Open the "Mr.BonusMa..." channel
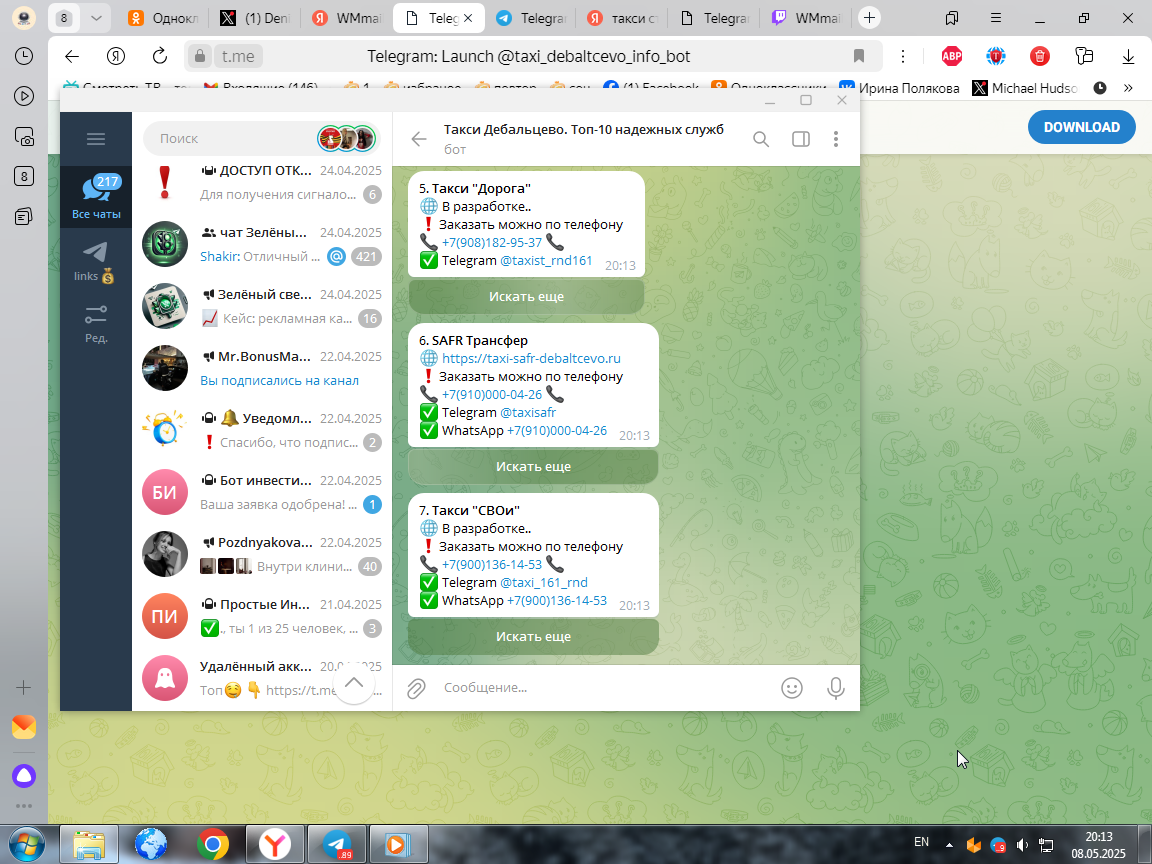The height and width of the screenshot is (864, 1152). 262,367
